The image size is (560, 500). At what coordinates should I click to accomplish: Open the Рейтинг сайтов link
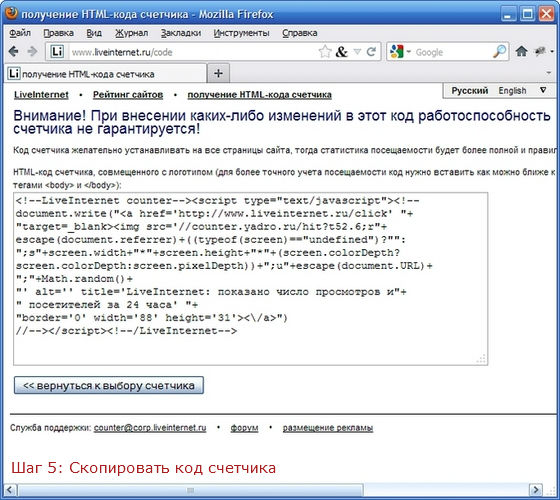(128, 95)
